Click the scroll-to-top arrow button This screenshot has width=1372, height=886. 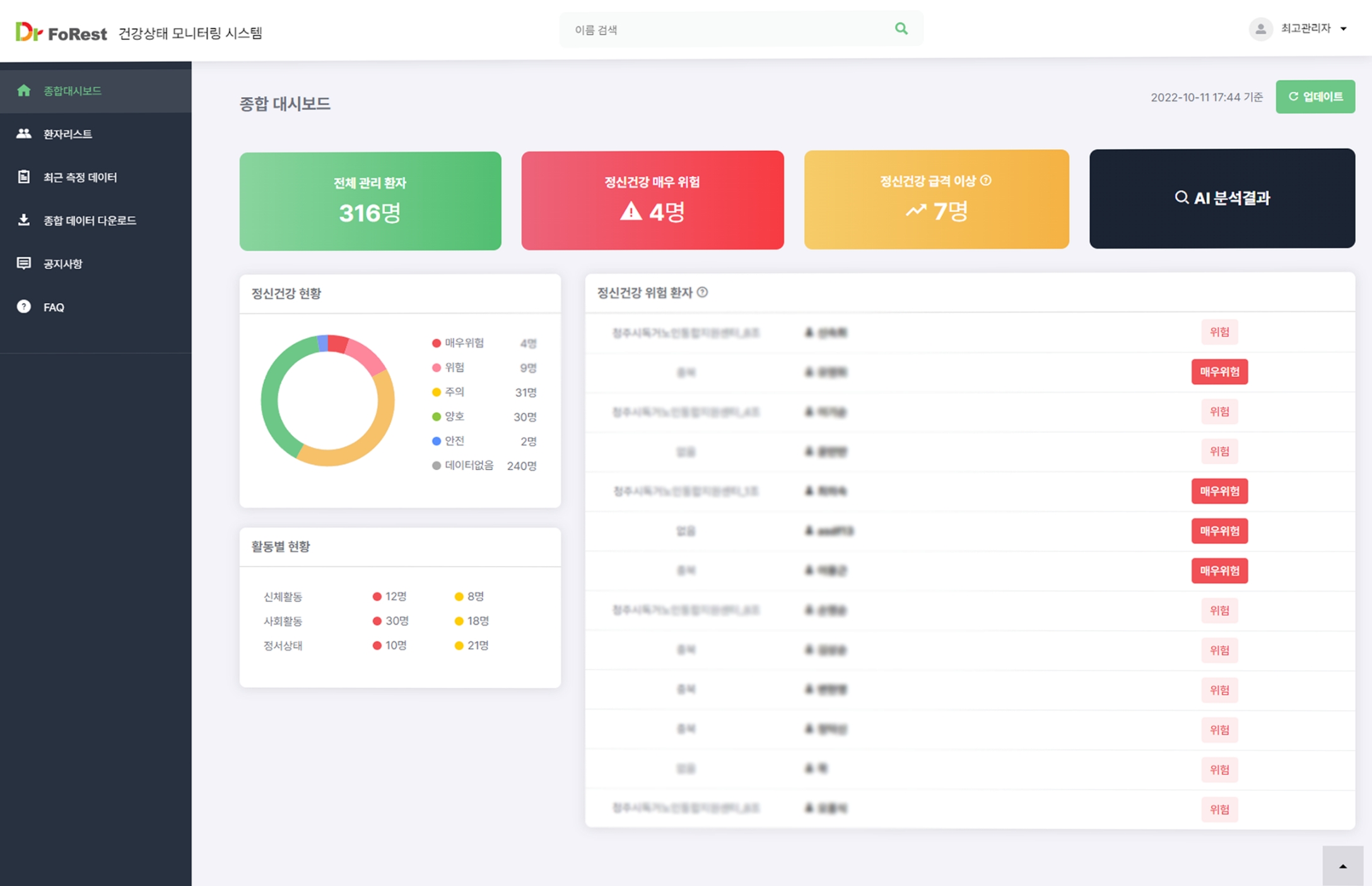point(1342,866)
